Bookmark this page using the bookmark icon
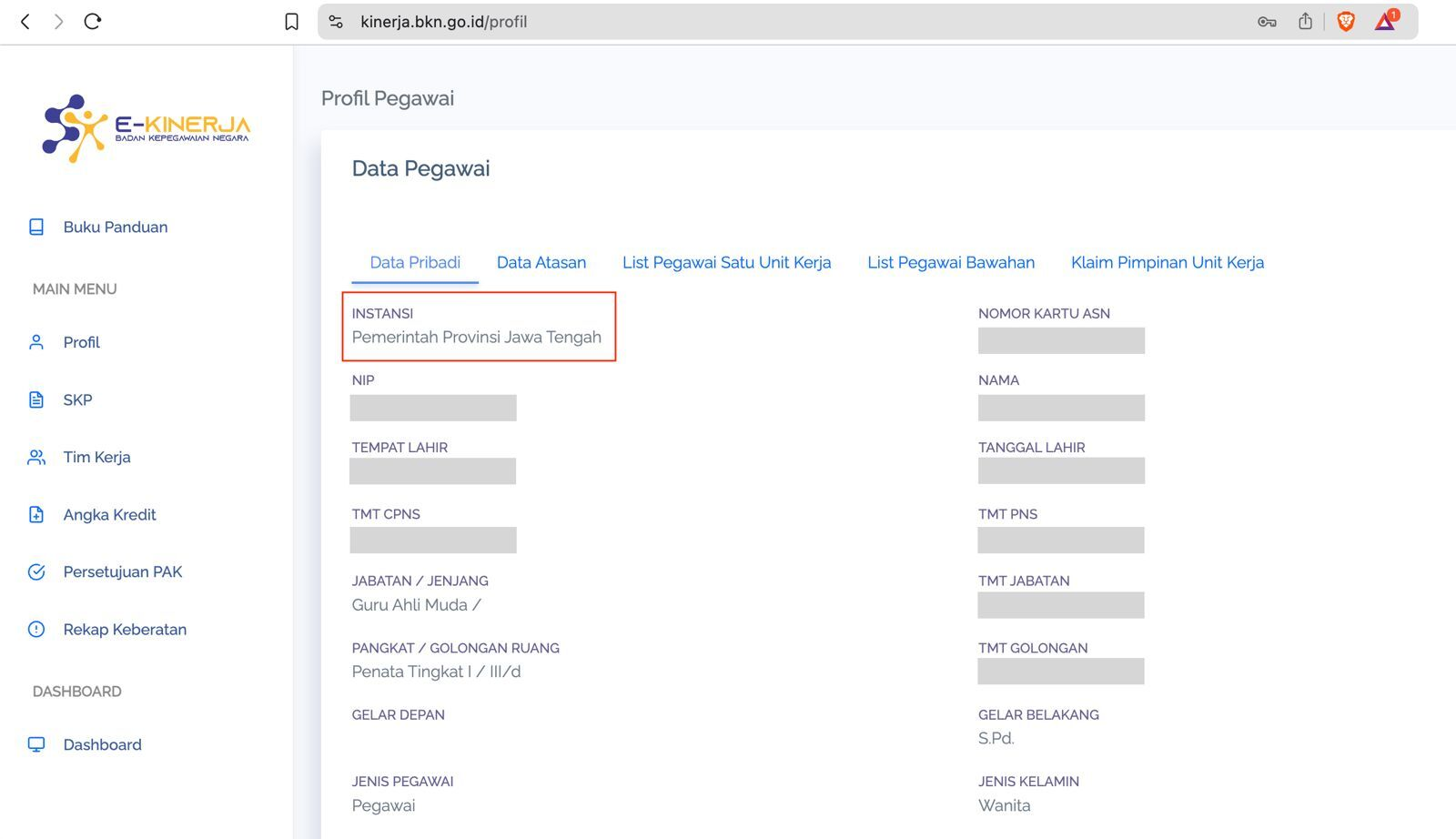Viewport: 1456px width, 839px height. coord(291,22)
